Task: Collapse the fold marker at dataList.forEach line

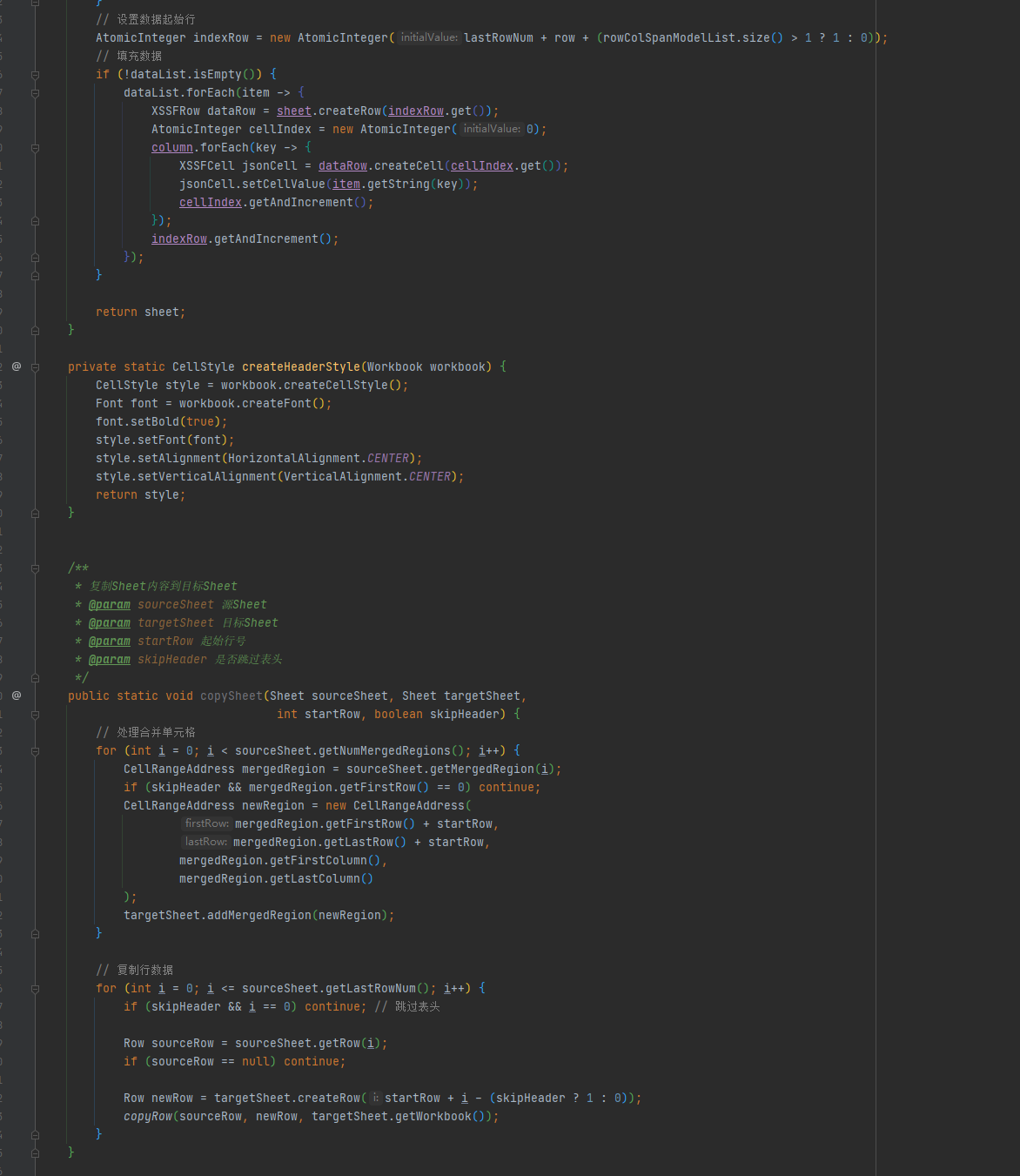Action: 35,93
